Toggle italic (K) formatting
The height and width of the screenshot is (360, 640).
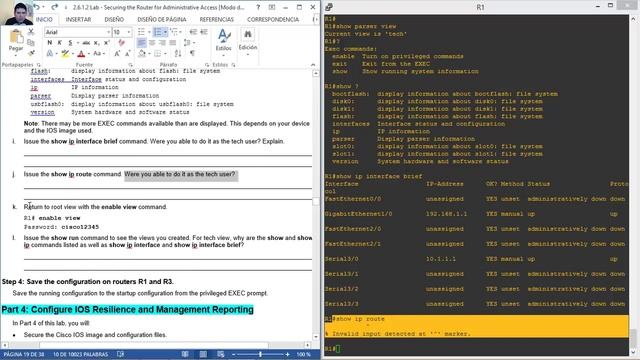[60, 42]
